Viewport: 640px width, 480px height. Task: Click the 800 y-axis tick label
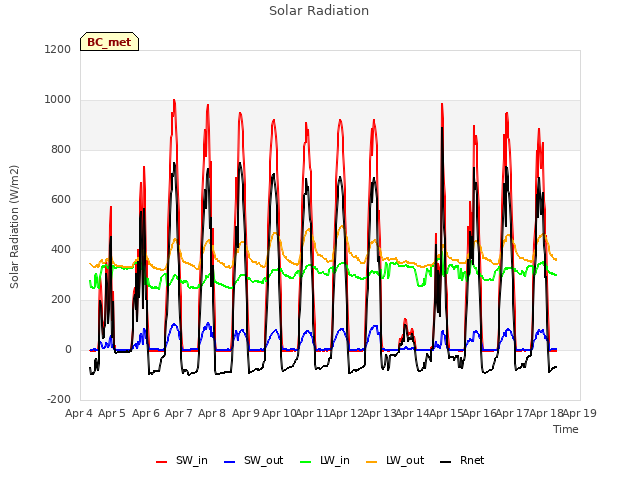click(61, 149)
